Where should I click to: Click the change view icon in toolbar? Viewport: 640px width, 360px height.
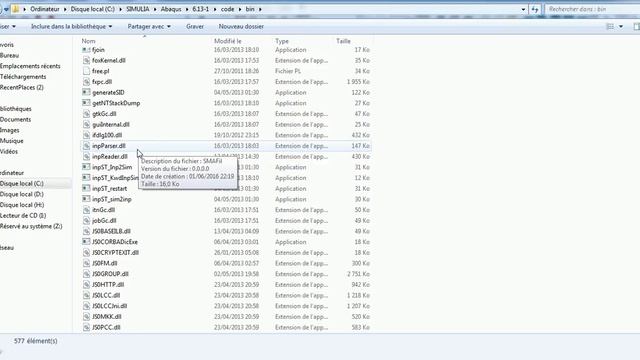tap(610, 27)
